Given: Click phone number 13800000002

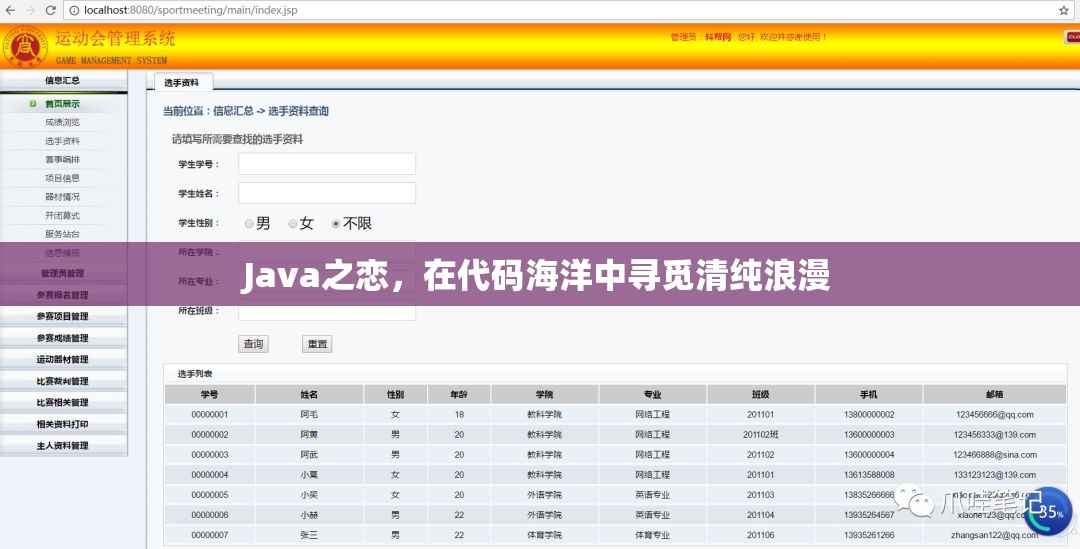Looking at the screenshot, I should tap(869, 415).
